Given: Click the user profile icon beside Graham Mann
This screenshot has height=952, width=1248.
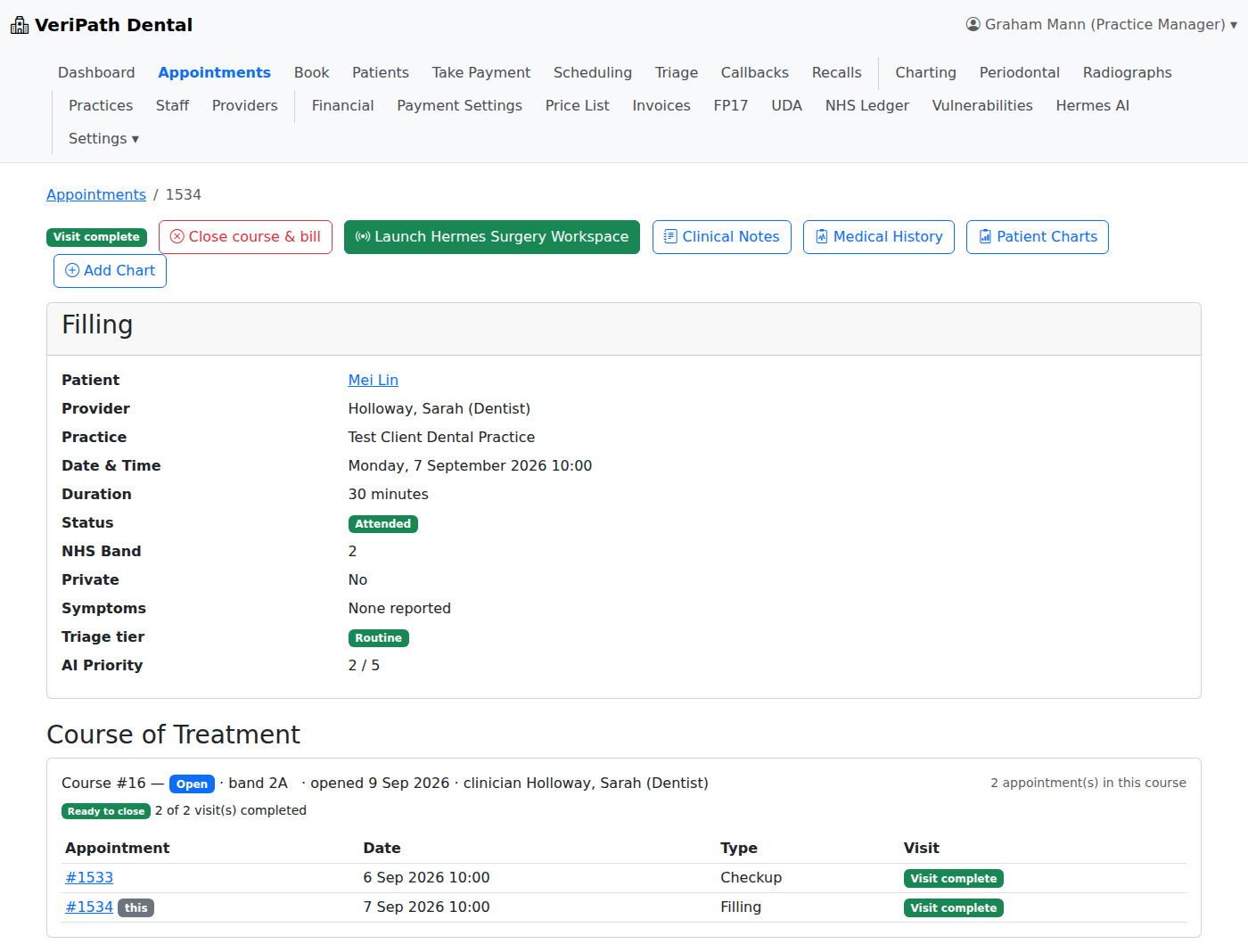Looking at the screenshot, I should click(973, 24).
